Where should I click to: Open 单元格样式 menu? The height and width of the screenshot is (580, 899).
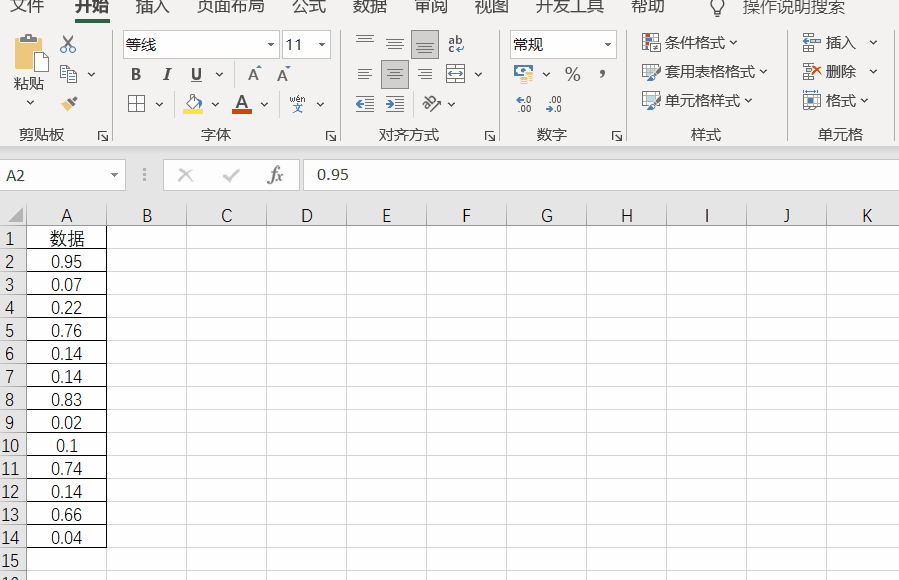coord(697,101)
